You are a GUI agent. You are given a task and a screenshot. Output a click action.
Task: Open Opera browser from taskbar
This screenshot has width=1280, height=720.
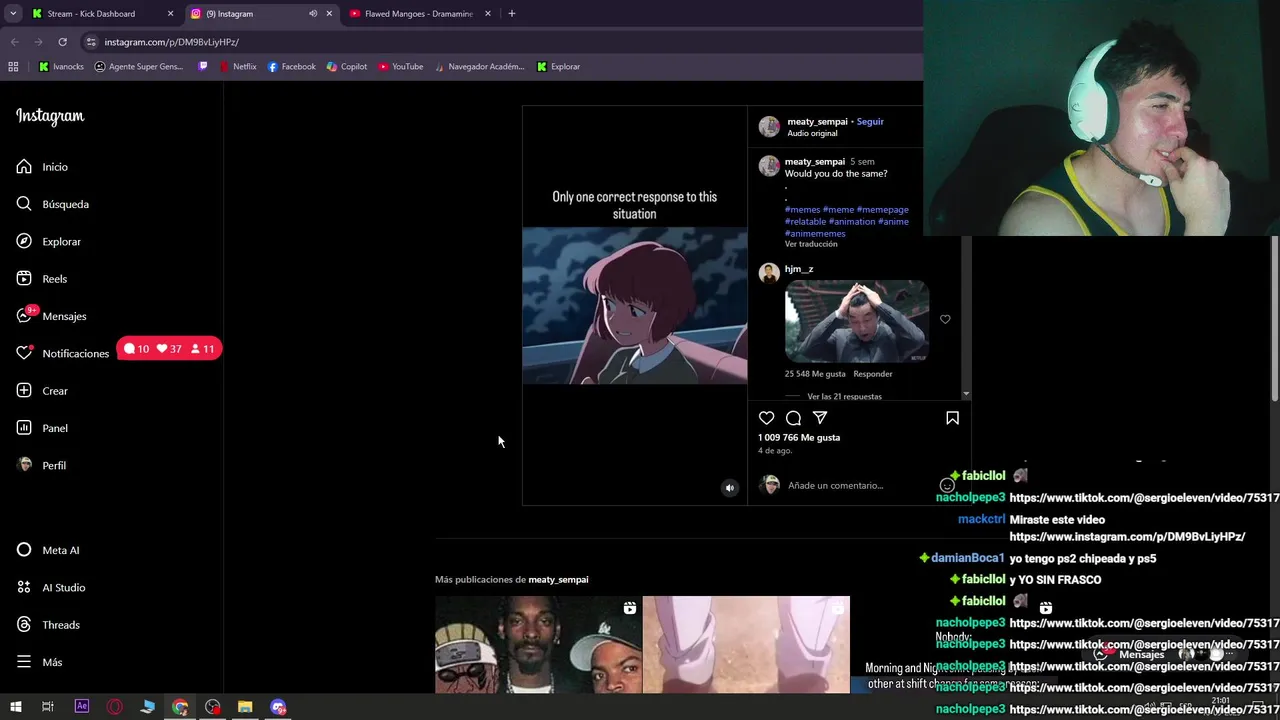(115, 707)
